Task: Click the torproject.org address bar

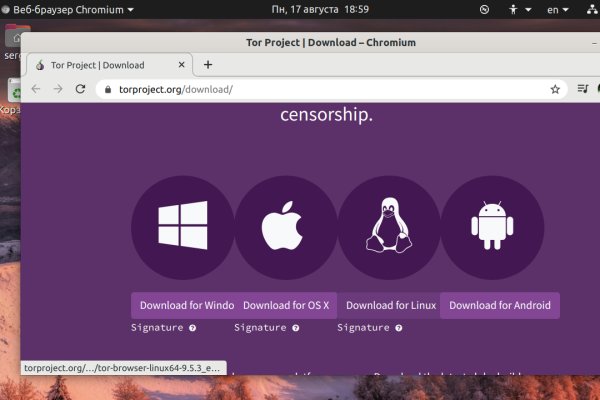Action: (320, 89)
